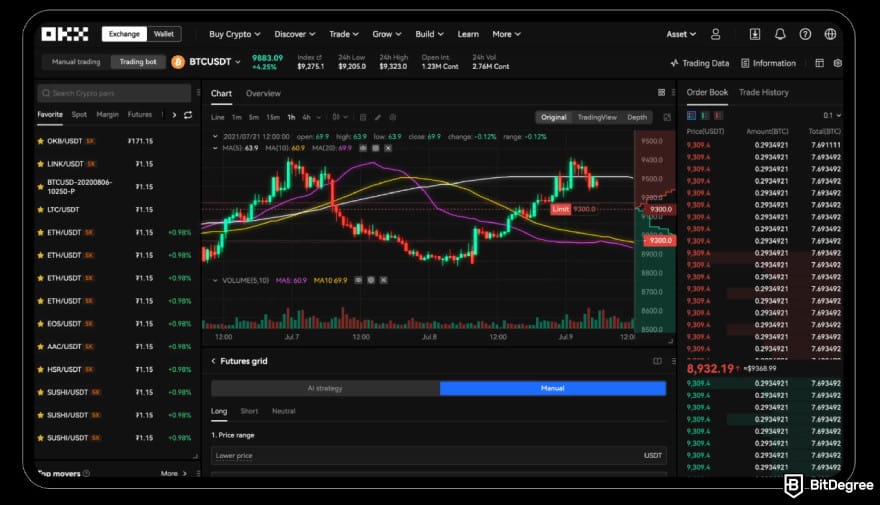880x505 pixels.
Task: Open the trading settings hexagon icon
Action: pos(837,63)
